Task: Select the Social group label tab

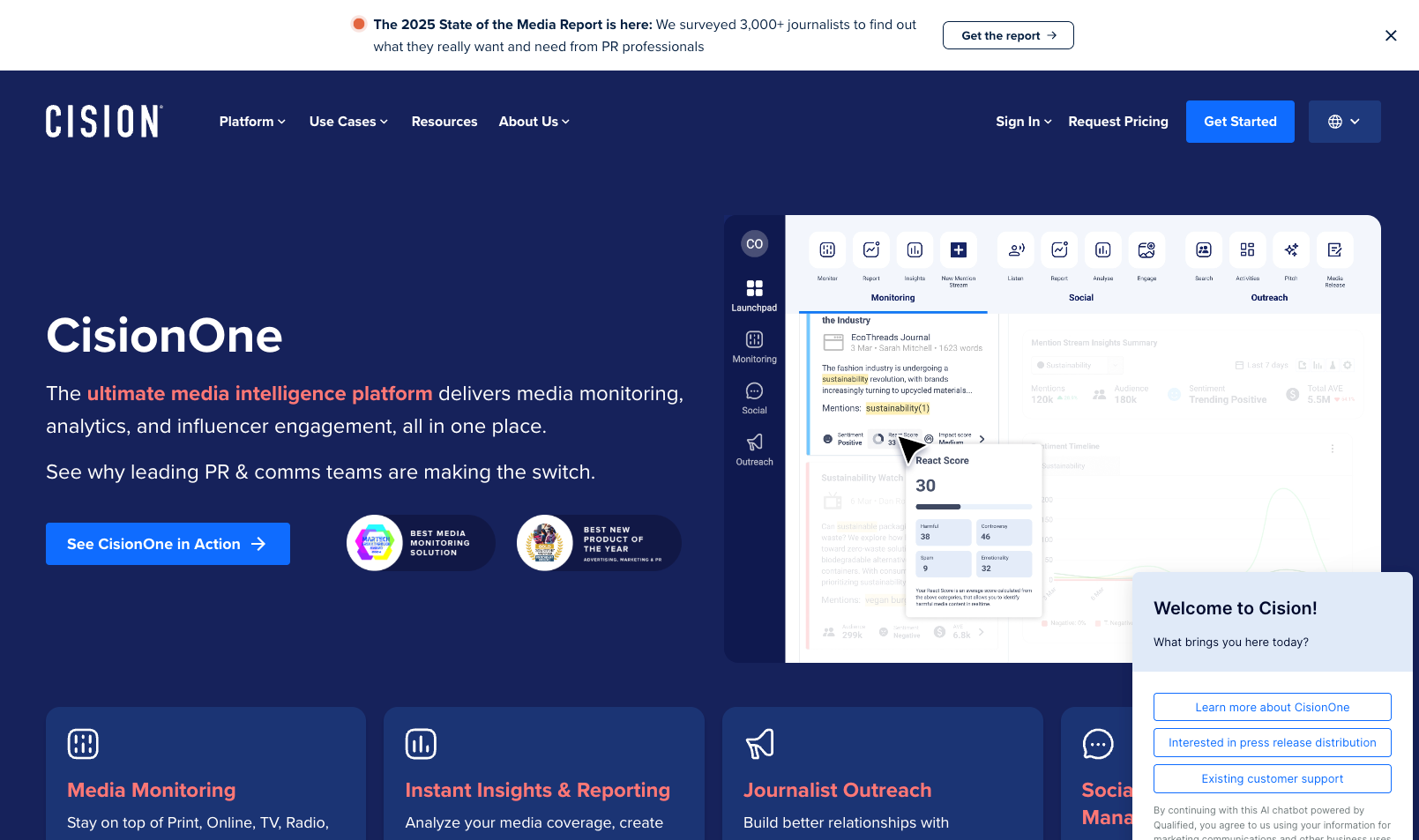Action: pos(1081,298)
